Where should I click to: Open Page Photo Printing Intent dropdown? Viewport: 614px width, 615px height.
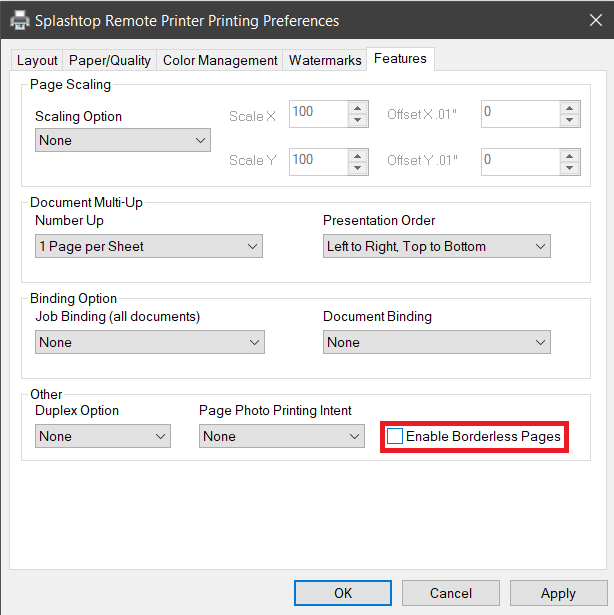281,437
